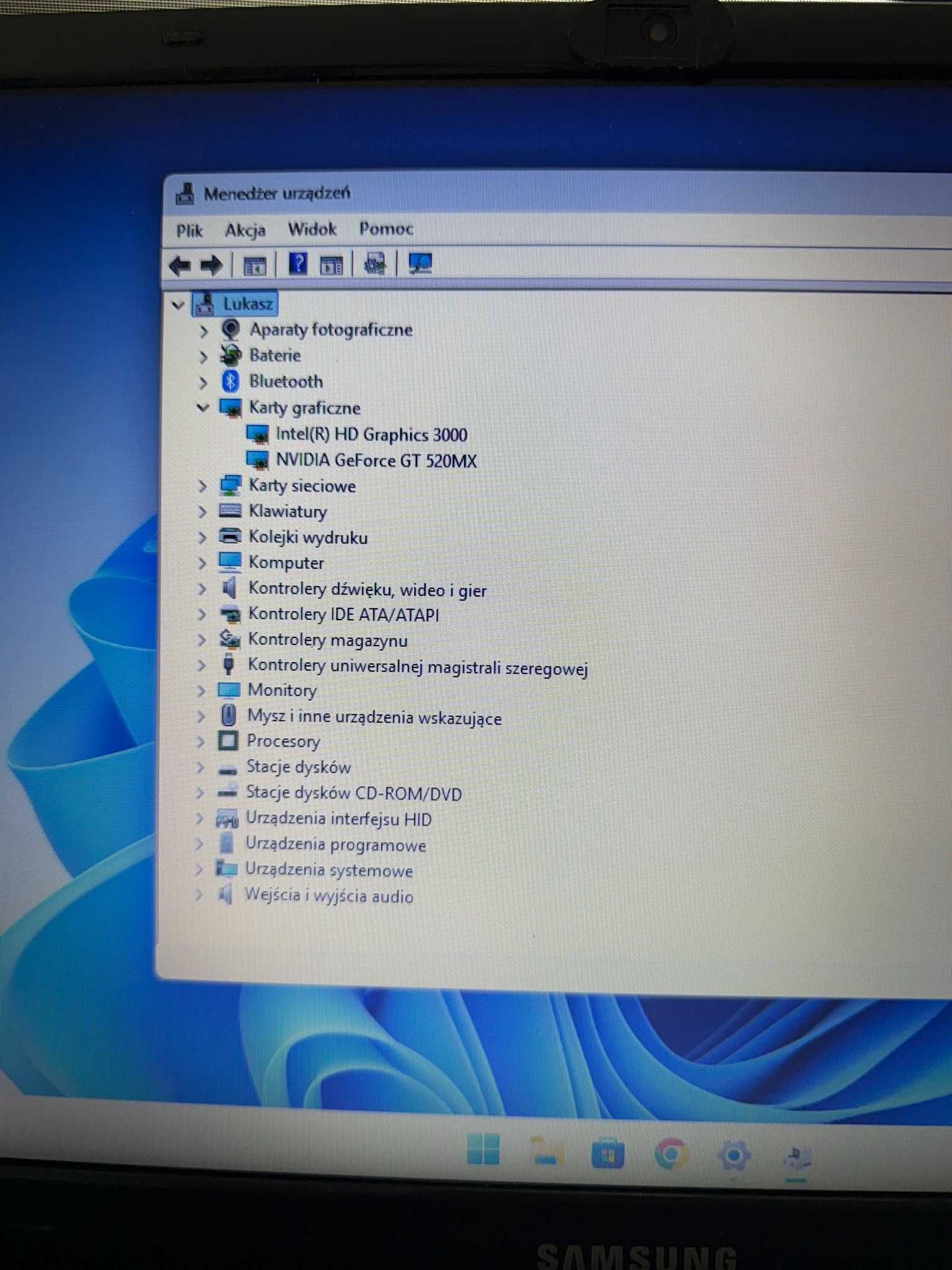Scan for hardware changes monitor icon
The image size is (952, 1270).
pyautogui.click(x=420, y=264)
